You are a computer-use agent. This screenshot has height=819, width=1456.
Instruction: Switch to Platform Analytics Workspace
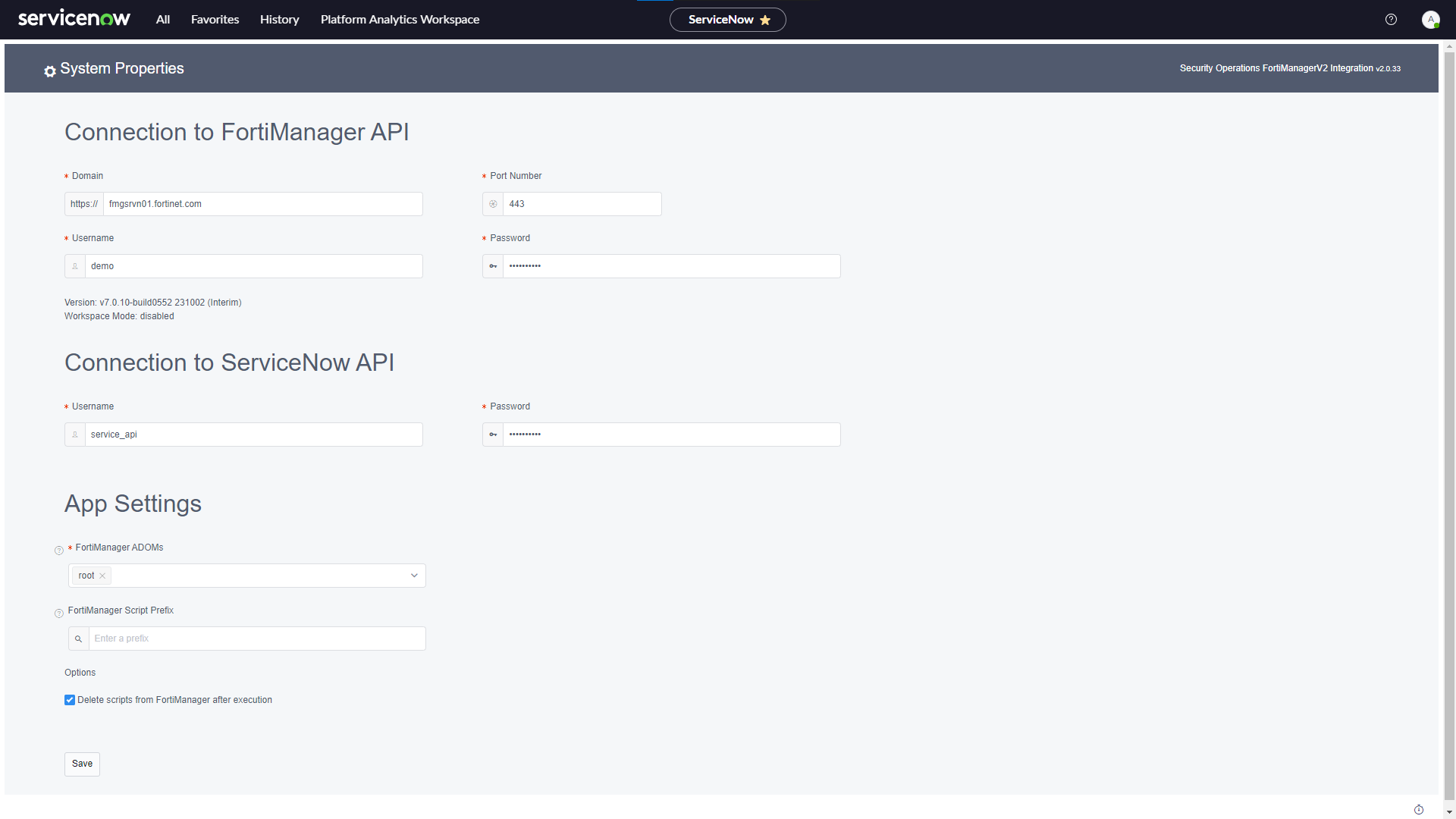[x=400, y=20]
